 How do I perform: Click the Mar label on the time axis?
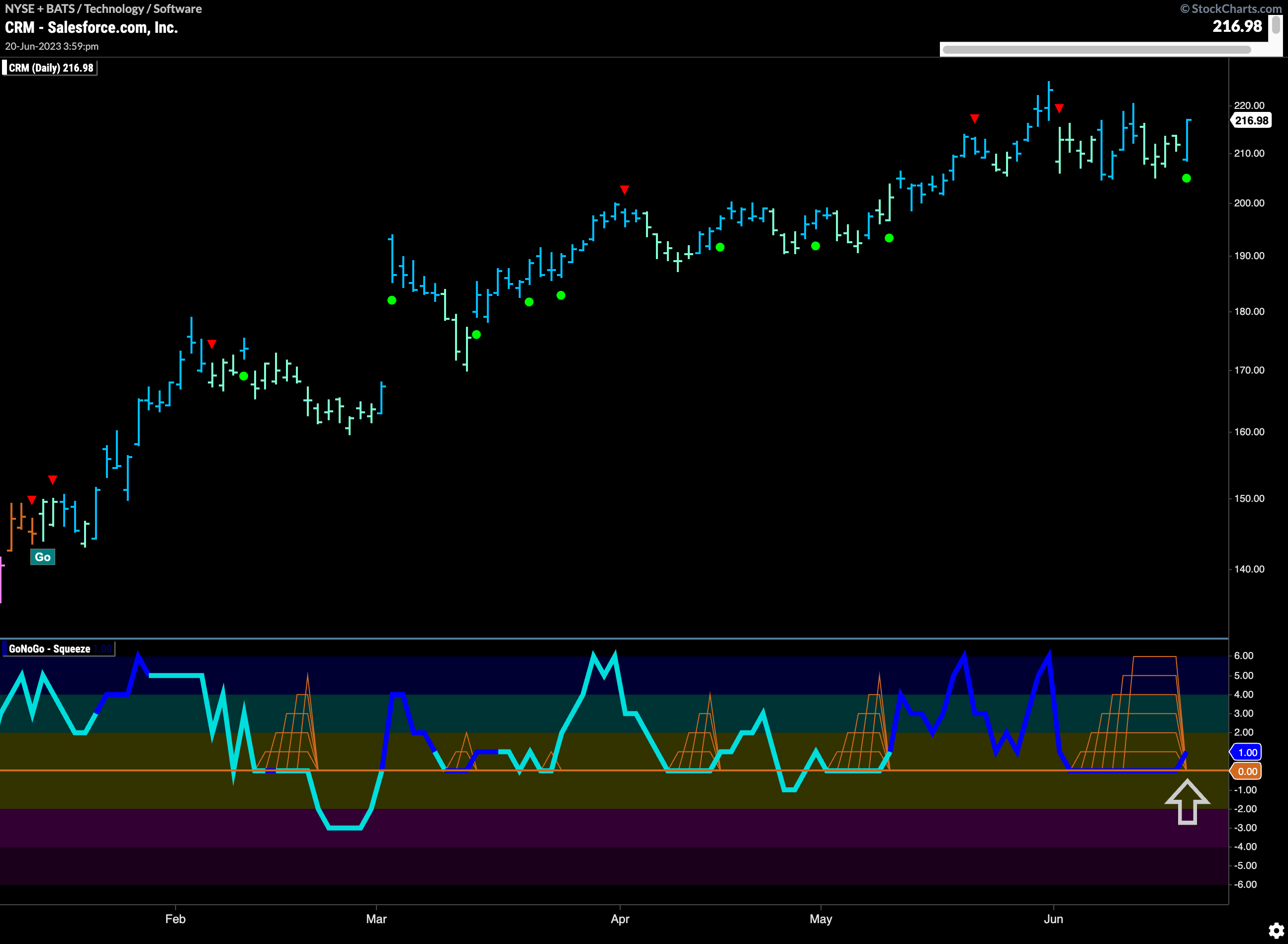coord(376,919)
